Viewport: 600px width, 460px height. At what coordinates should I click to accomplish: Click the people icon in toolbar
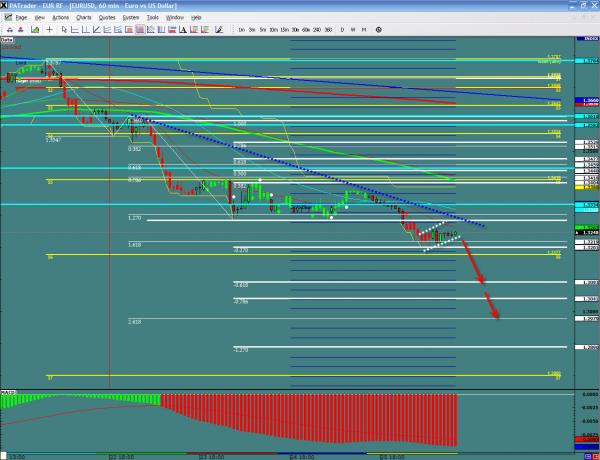pyautogui.click(x=21, y=30)
